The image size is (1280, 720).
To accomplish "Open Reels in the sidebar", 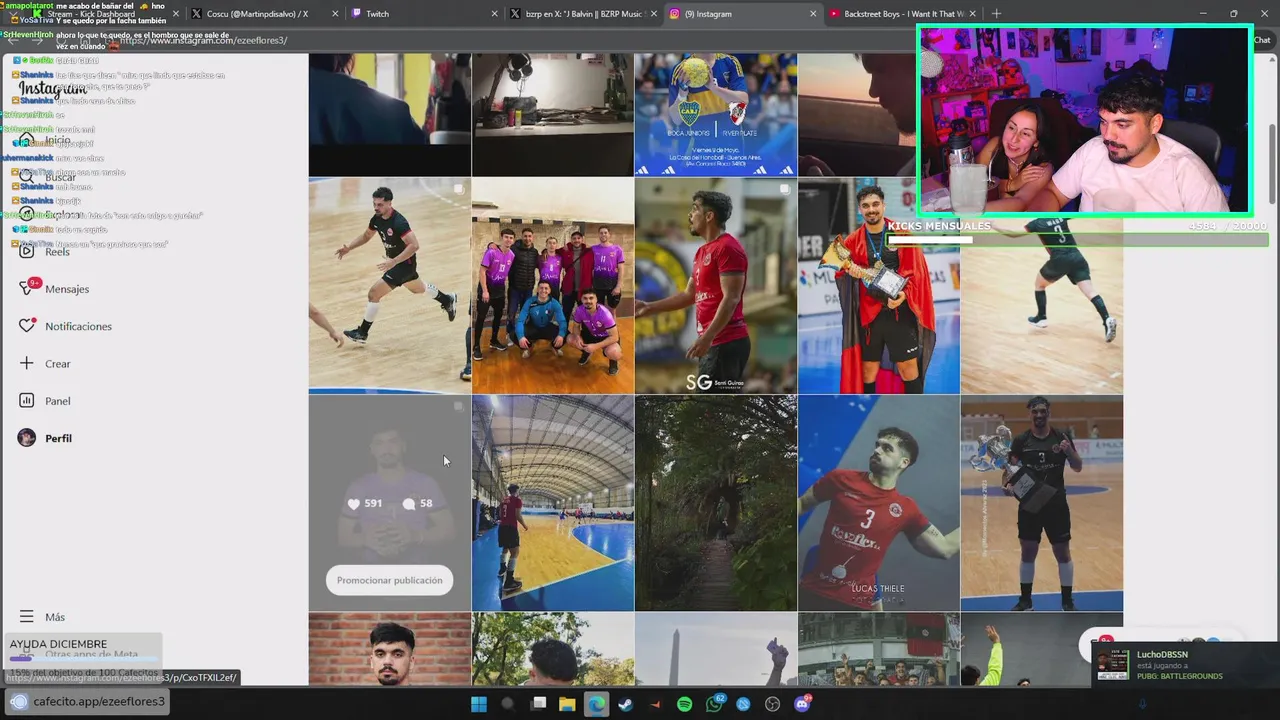I will (57, 252).
